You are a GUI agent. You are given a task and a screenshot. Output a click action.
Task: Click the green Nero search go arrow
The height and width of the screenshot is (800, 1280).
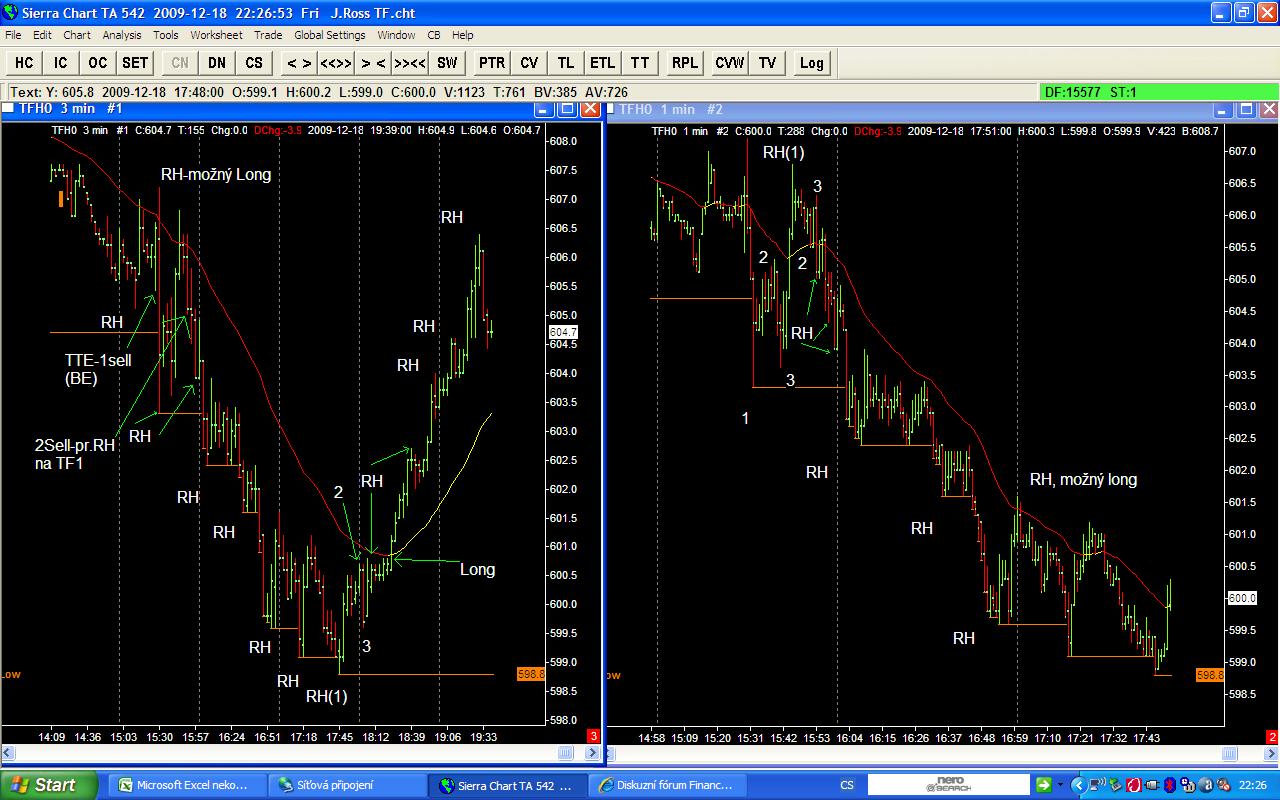click(x=1044, y=785)
